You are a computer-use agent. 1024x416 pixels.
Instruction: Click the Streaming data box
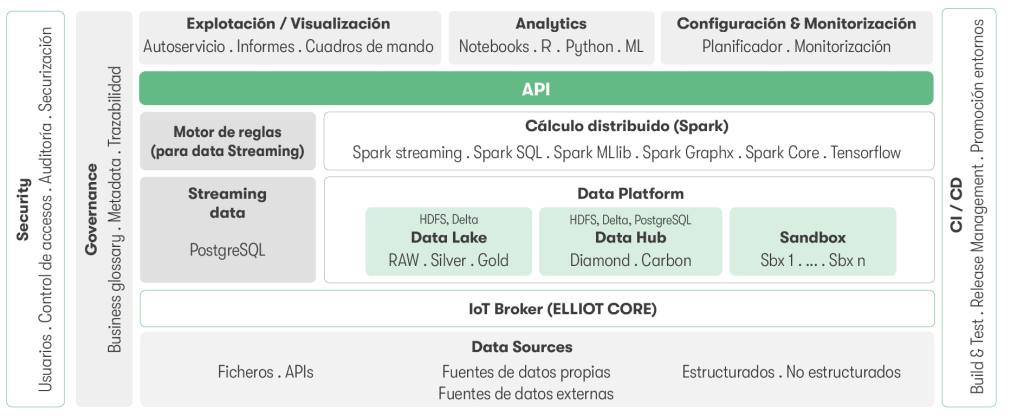[227, 229]
